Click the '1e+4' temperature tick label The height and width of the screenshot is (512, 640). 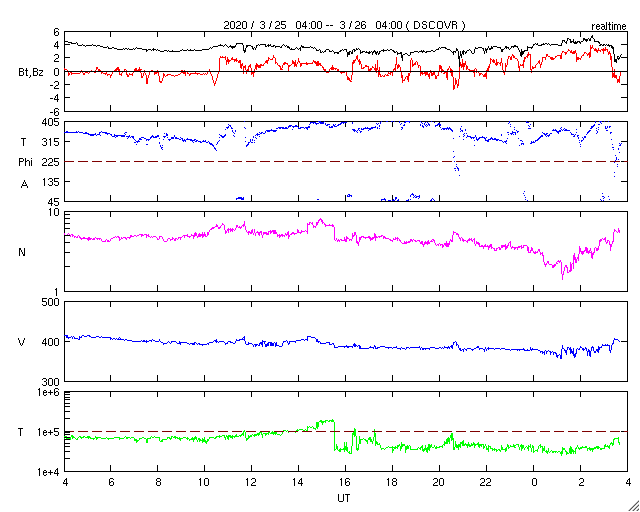coord(50,472)
